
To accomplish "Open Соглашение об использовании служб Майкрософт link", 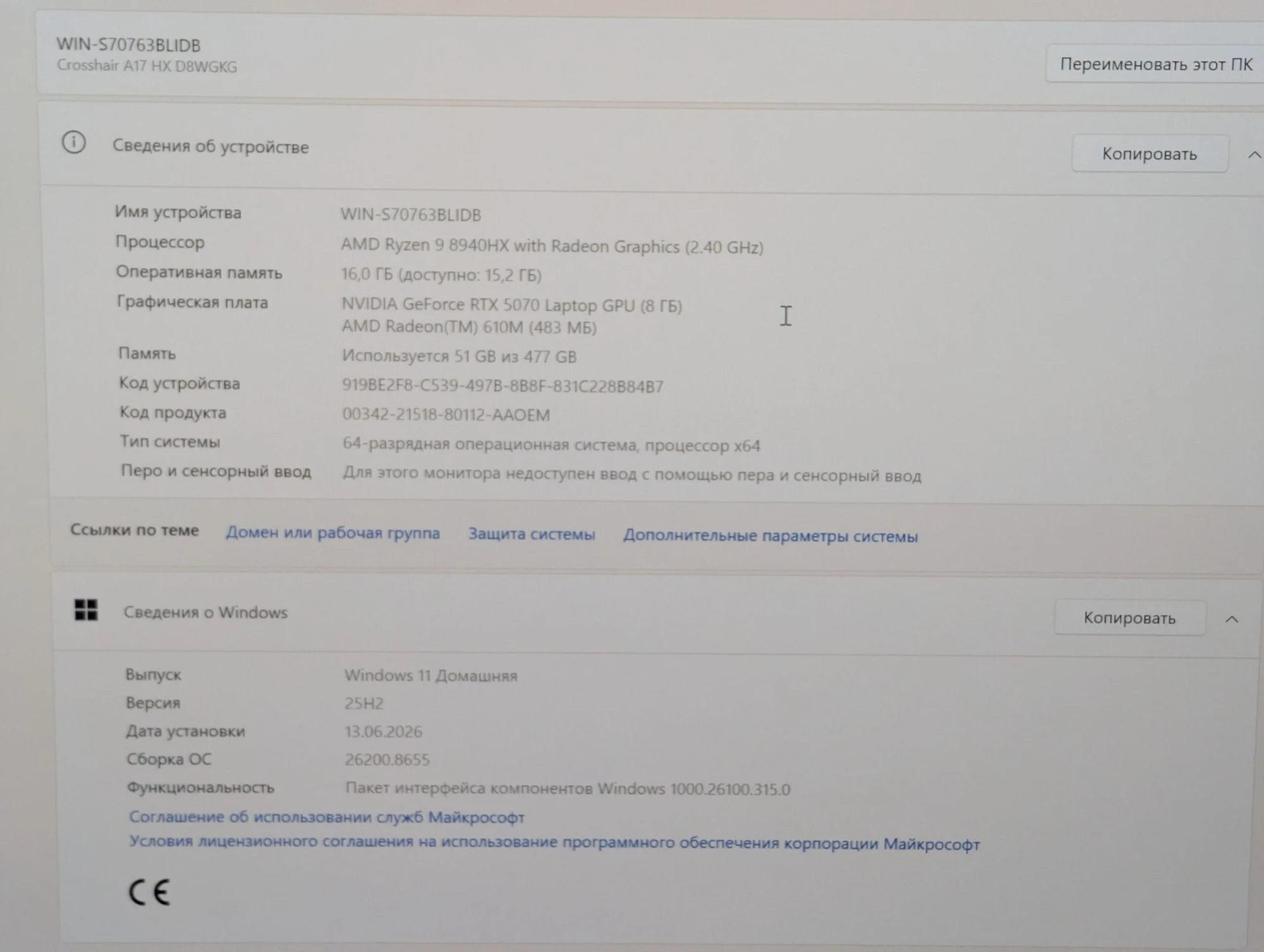I will point(327,817).
